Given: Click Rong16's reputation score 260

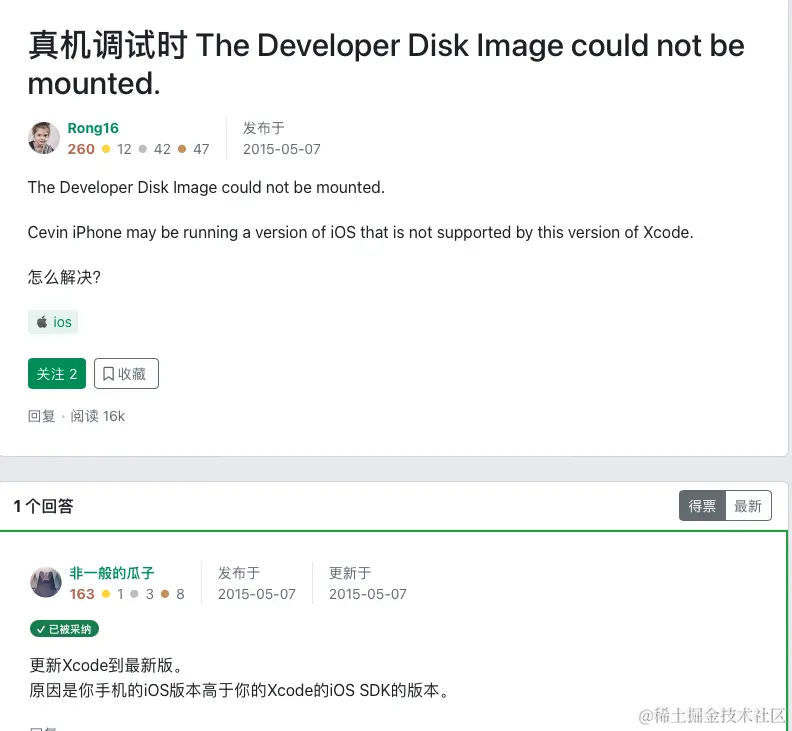Looking at the screenshot, I should pos(81,149).
